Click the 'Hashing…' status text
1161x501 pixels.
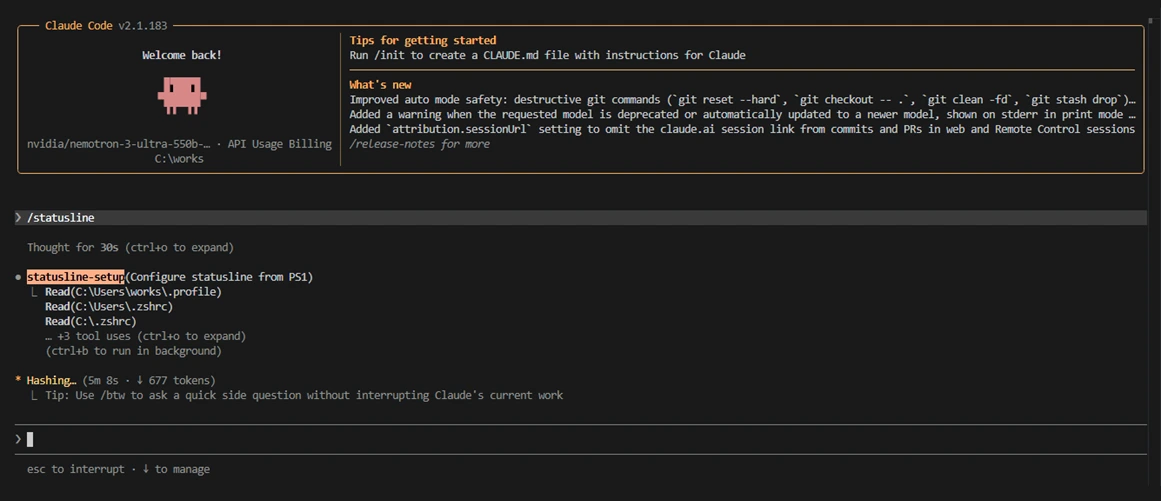[52, 380]
